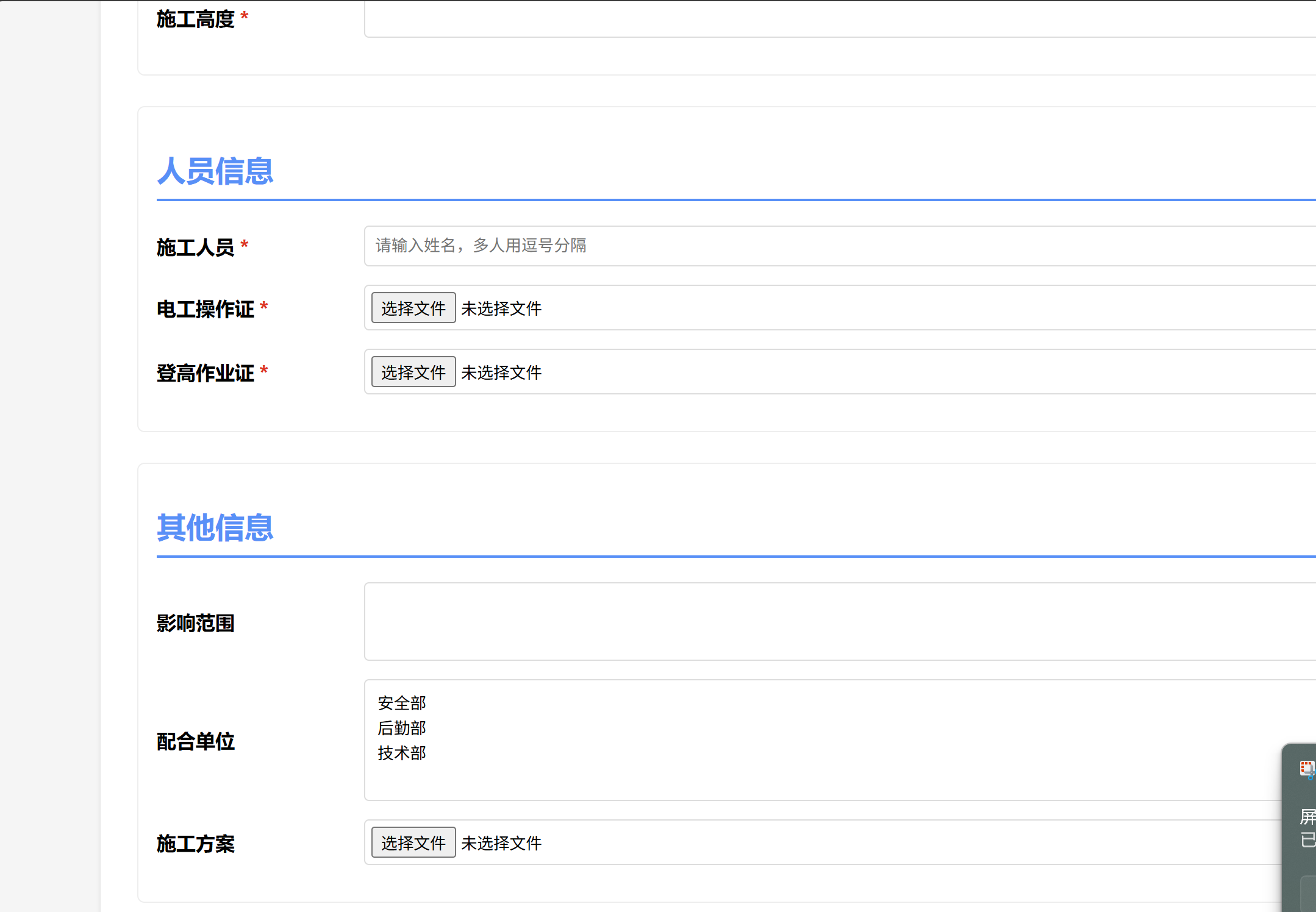Select 技术部 in 配合单位 list
Image resolution: width=1316 pixels, height=912 pixels.
click(x=402, y=753)
